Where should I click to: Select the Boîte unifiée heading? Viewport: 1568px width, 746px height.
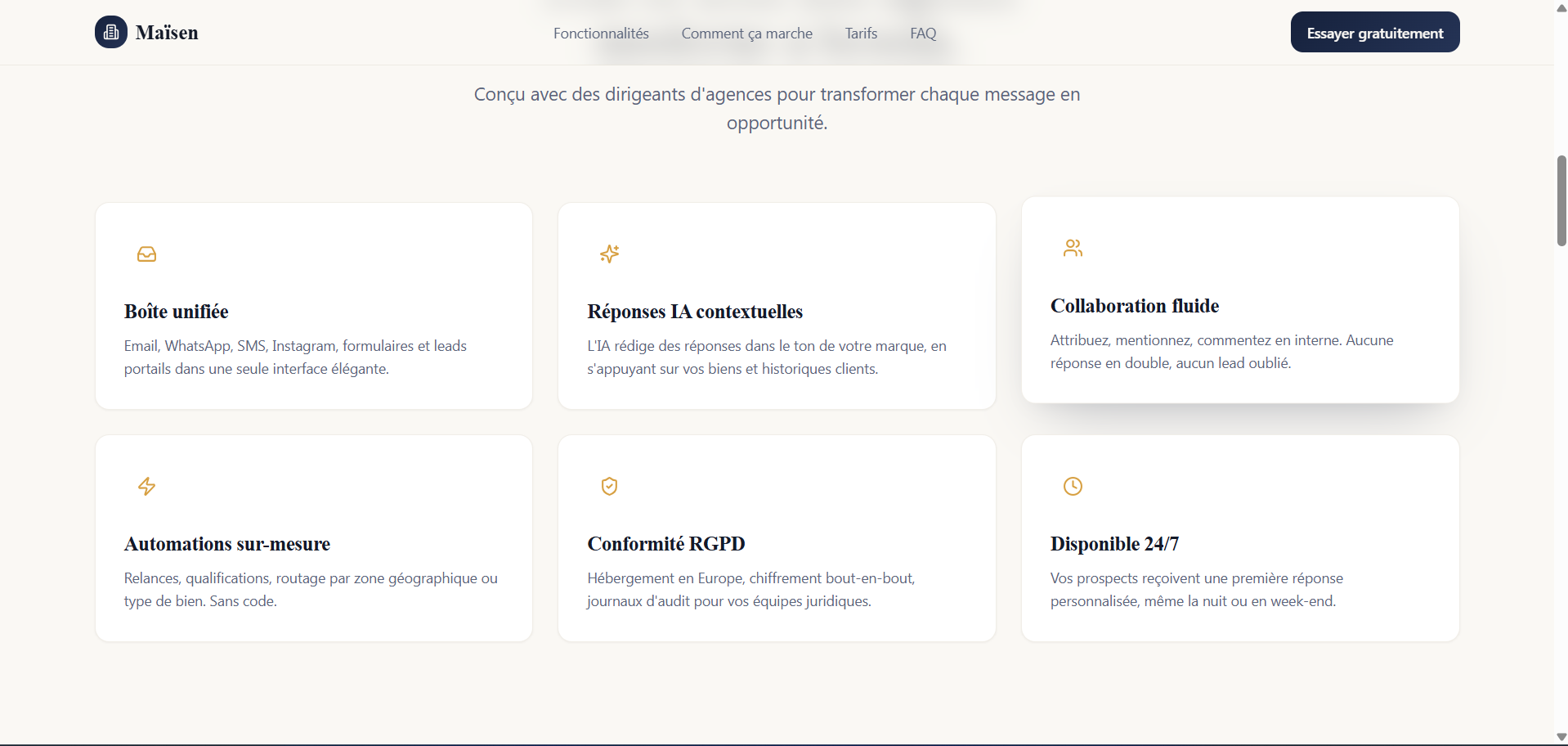177,312
